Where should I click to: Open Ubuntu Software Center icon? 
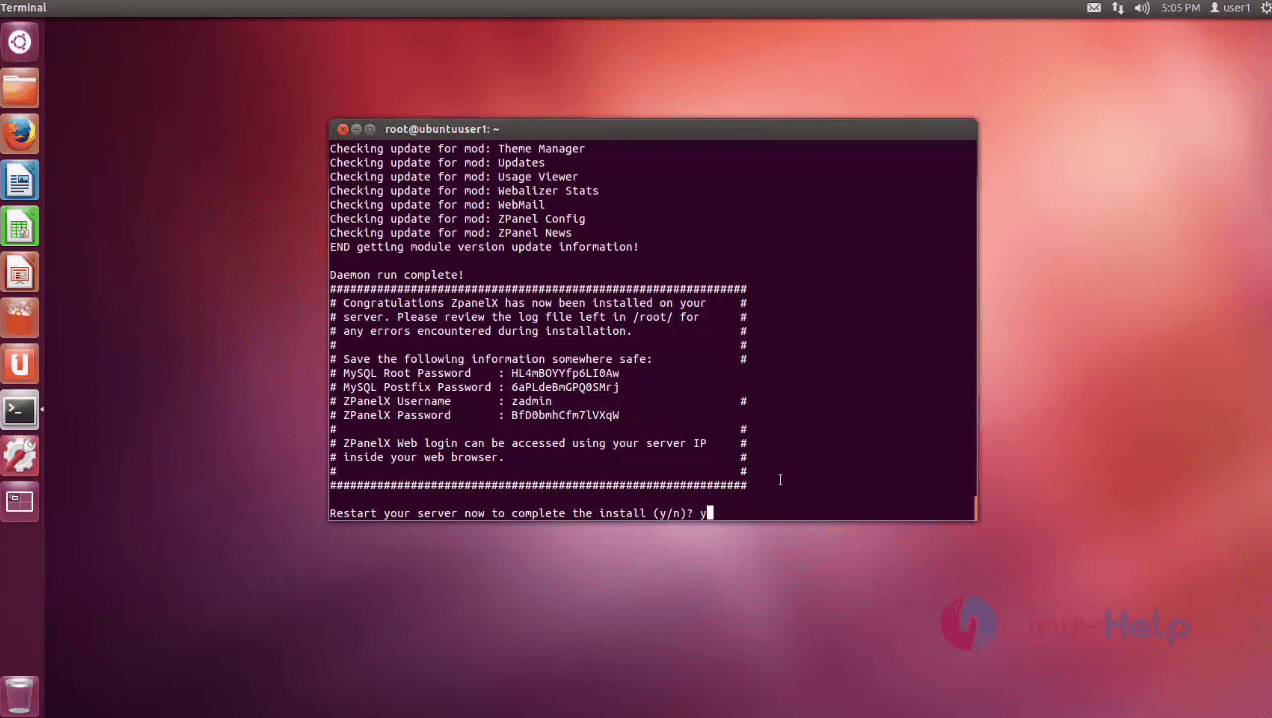(x=20, y=318)
